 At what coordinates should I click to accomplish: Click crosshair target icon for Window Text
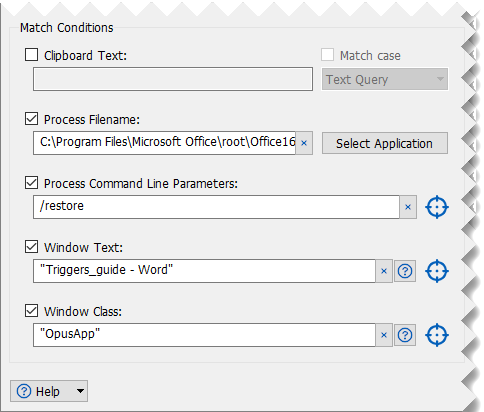pos(437,271)
